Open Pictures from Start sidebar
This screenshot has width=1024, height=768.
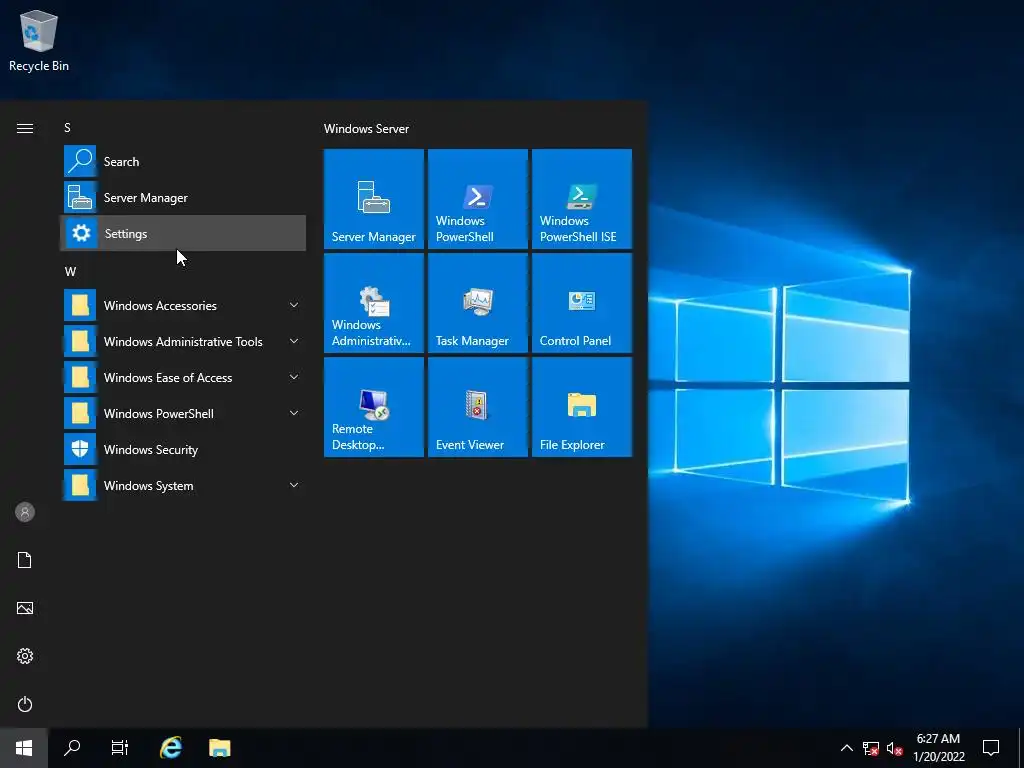click(x=25, y=608)
